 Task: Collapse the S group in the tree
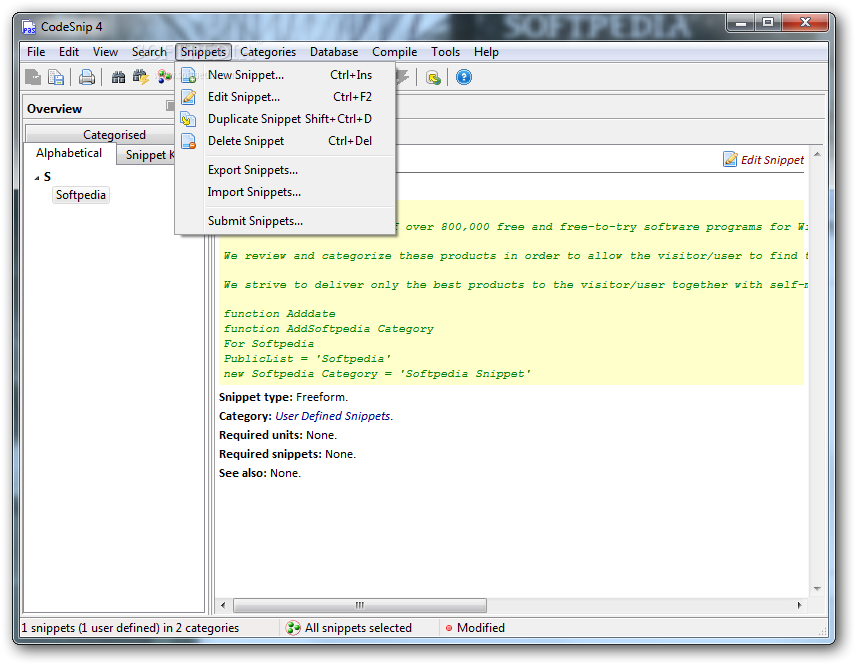(x=37, y=177)
